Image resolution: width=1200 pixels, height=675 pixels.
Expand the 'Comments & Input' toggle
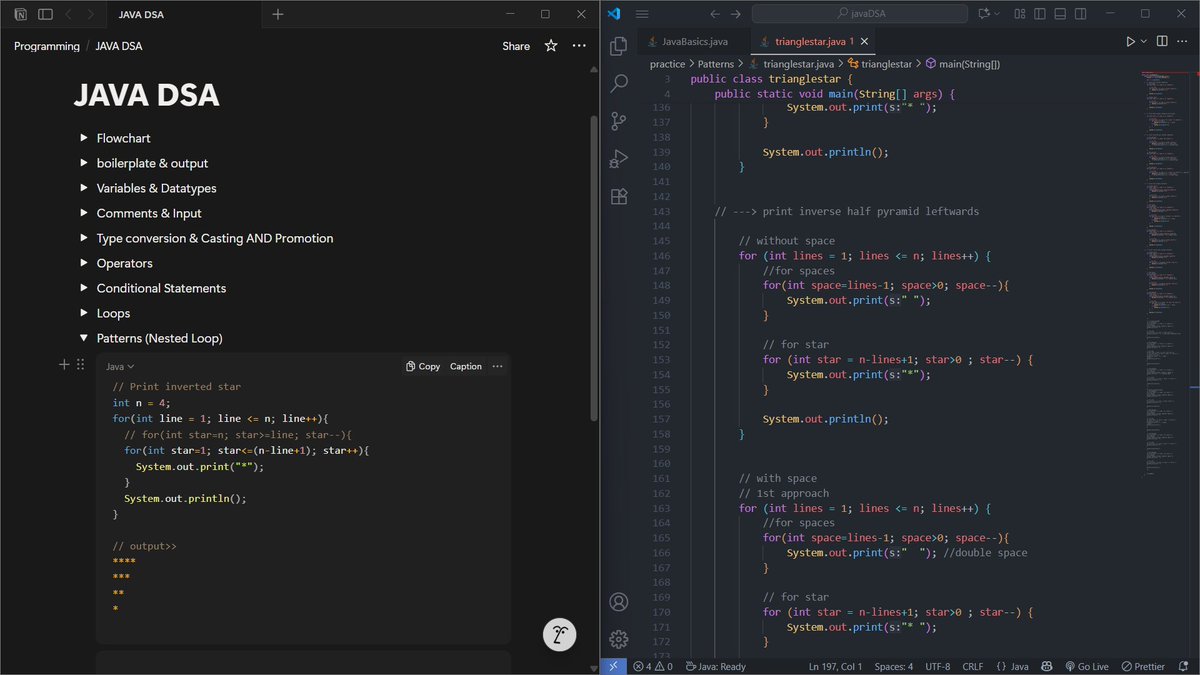[84, 213]
